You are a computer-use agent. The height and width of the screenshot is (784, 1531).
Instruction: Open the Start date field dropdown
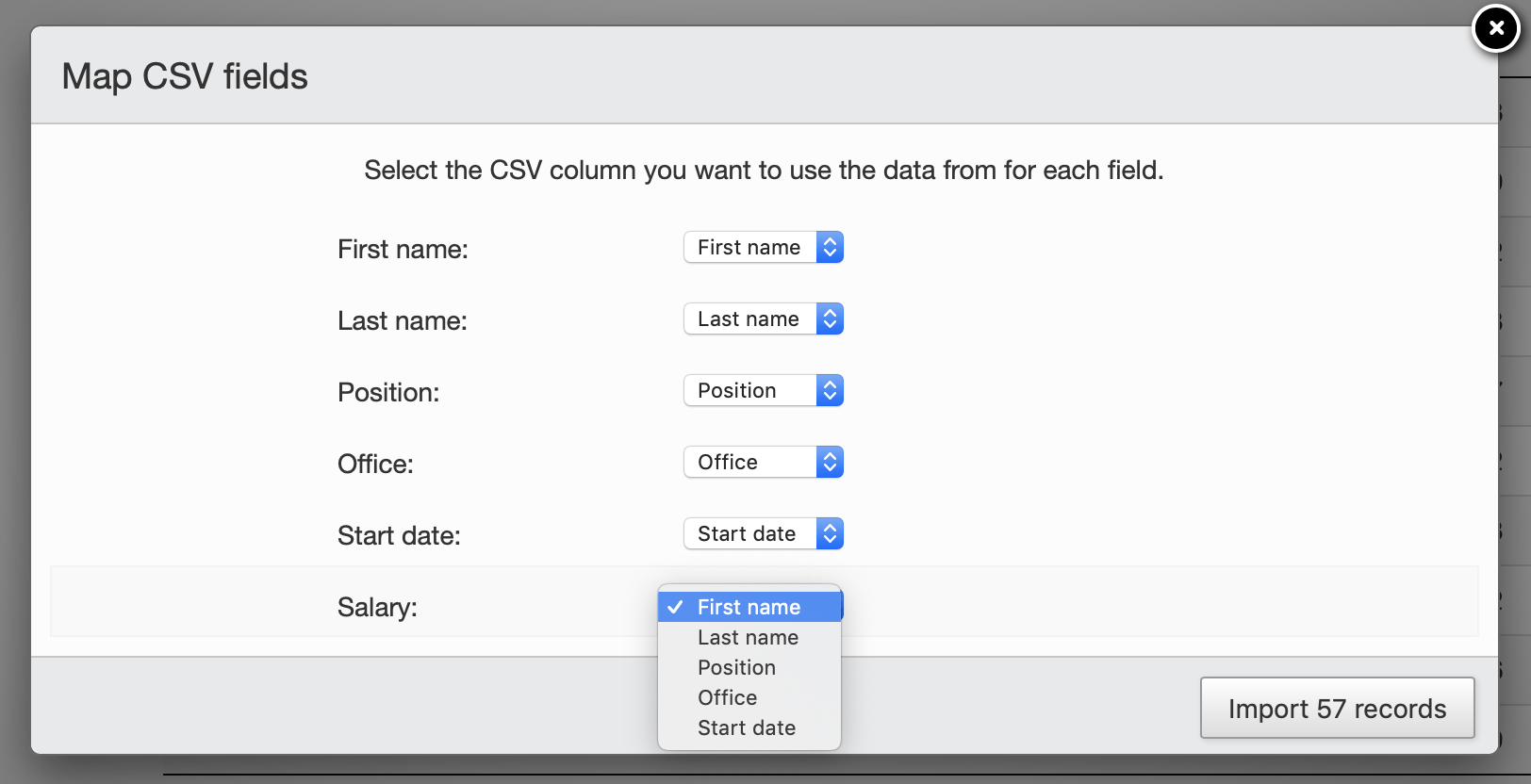pos(764,533)
